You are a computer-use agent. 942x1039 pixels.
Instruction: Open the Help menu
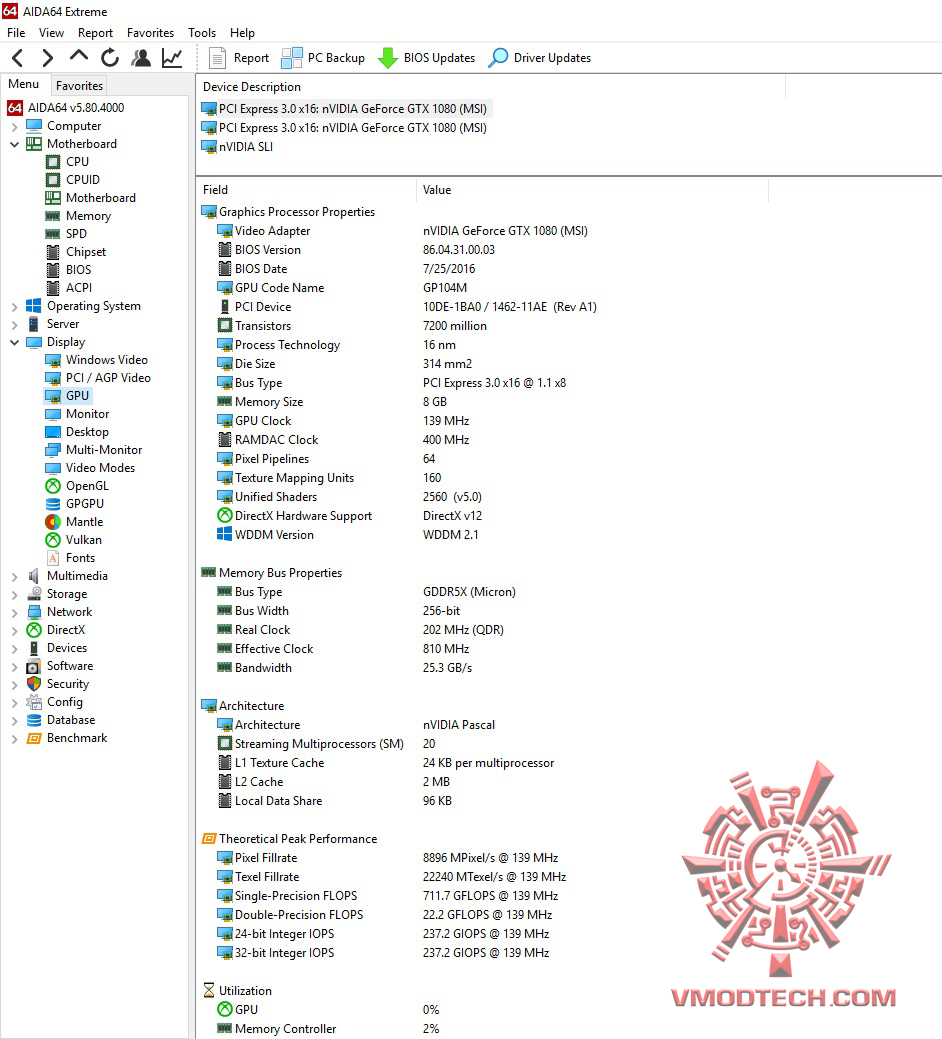[242, 32]
